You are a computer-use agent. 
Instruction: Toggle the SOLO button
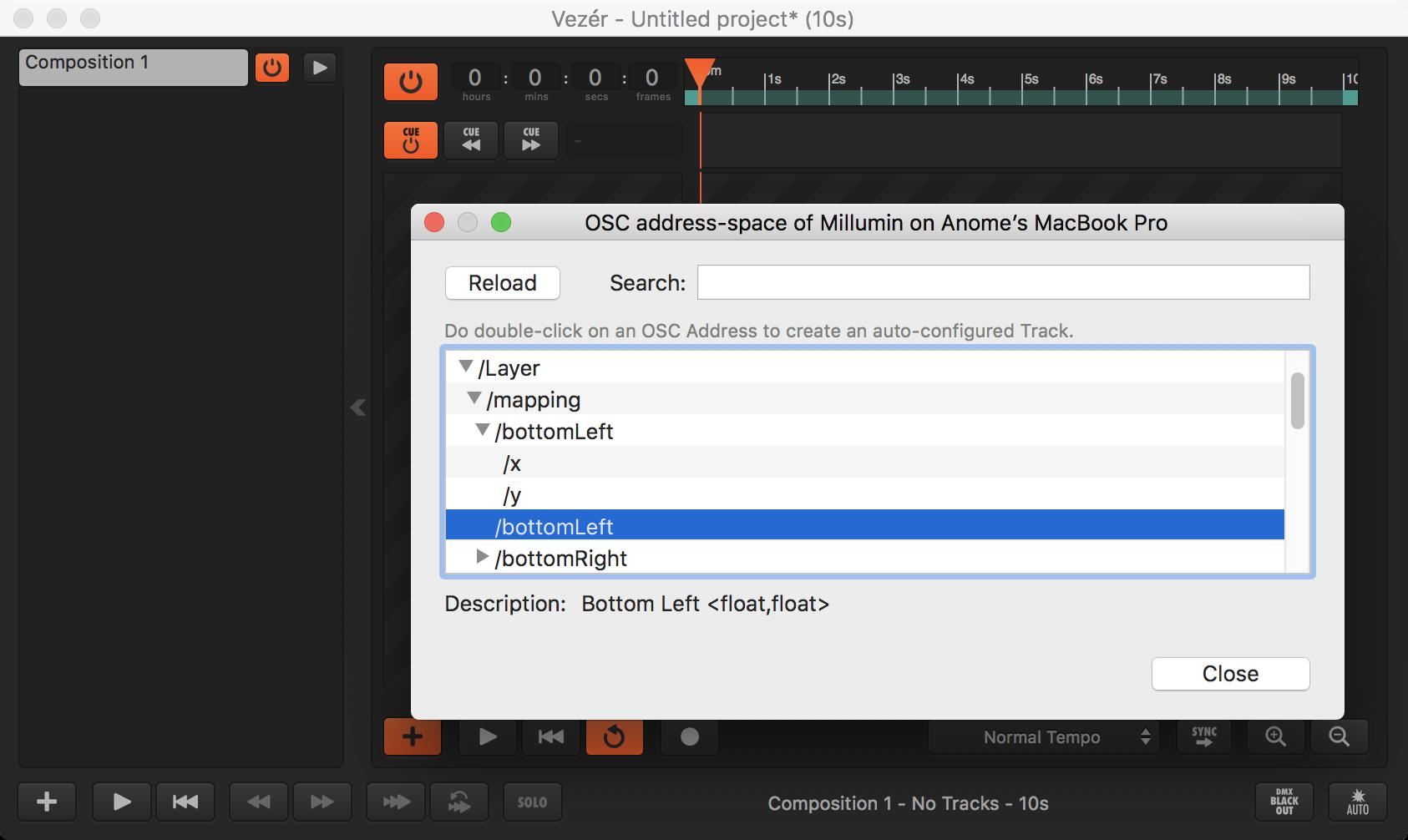532,802
